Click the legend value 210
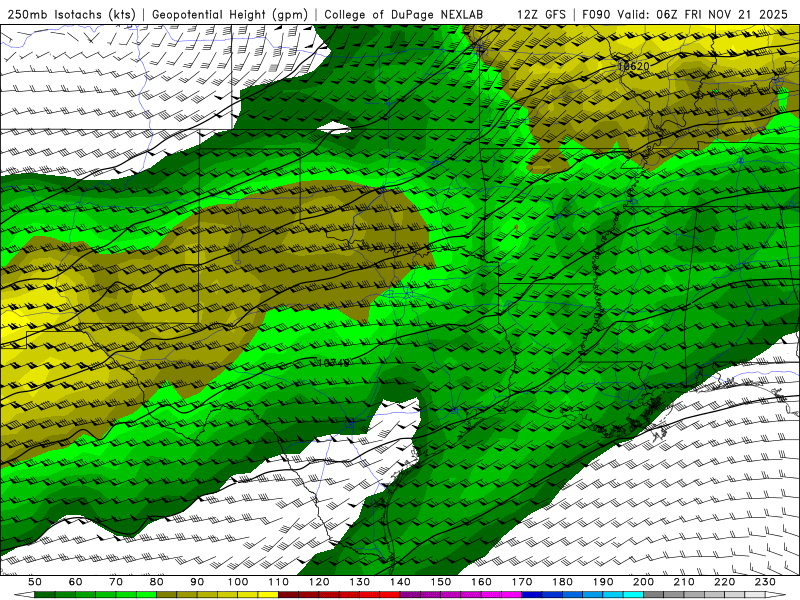Screen dimensions: 800x600 (684, 582)
